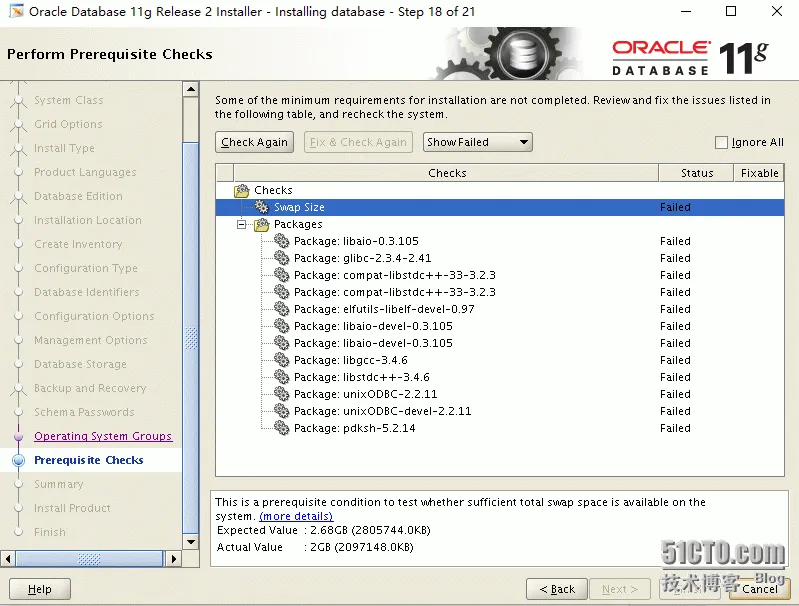
Task: Click sidebar scroll down arrow
Action: [191, 542]
